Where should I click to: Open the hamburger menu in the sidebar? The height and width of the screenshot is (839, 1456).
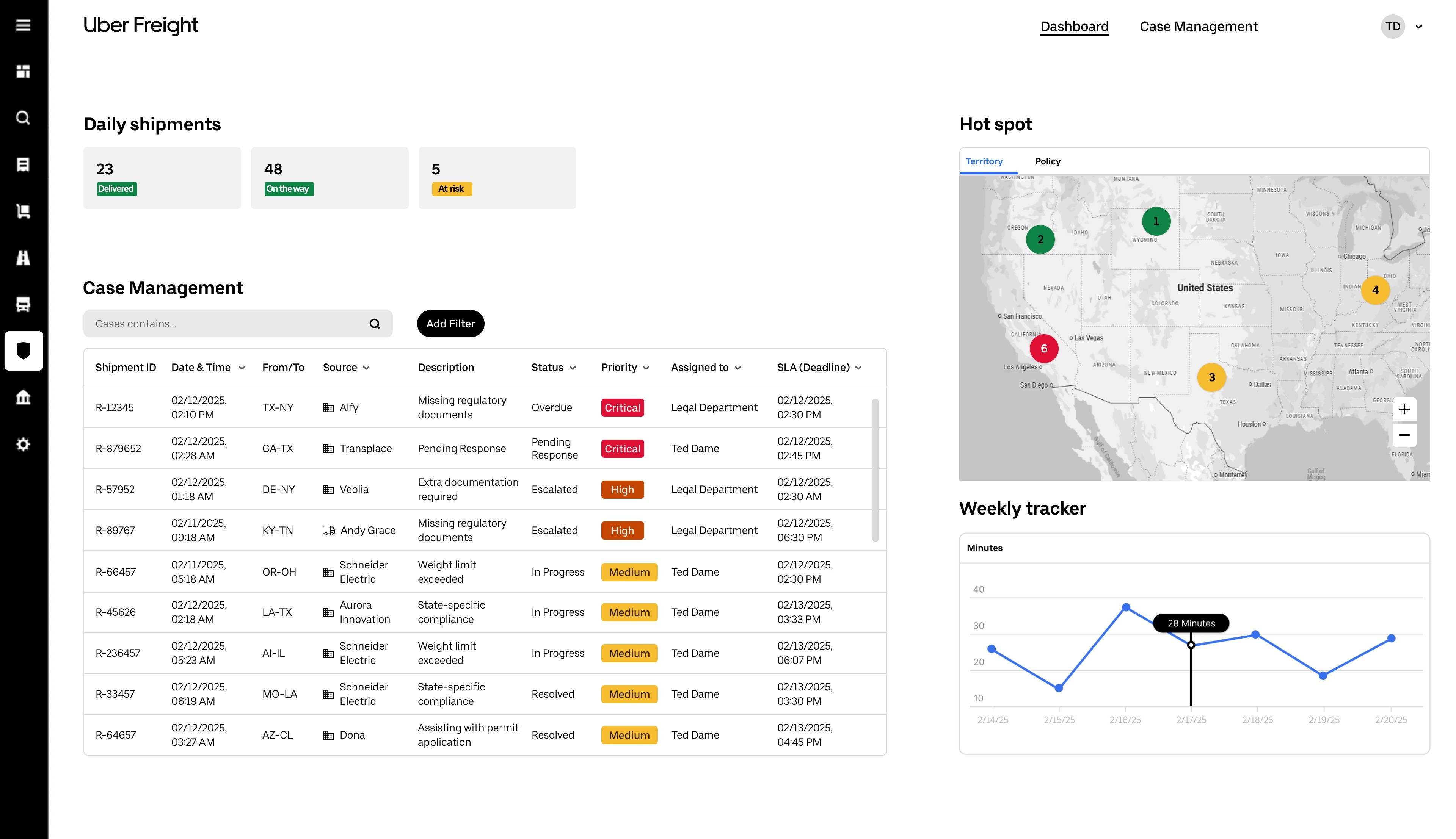coord(23,25)
